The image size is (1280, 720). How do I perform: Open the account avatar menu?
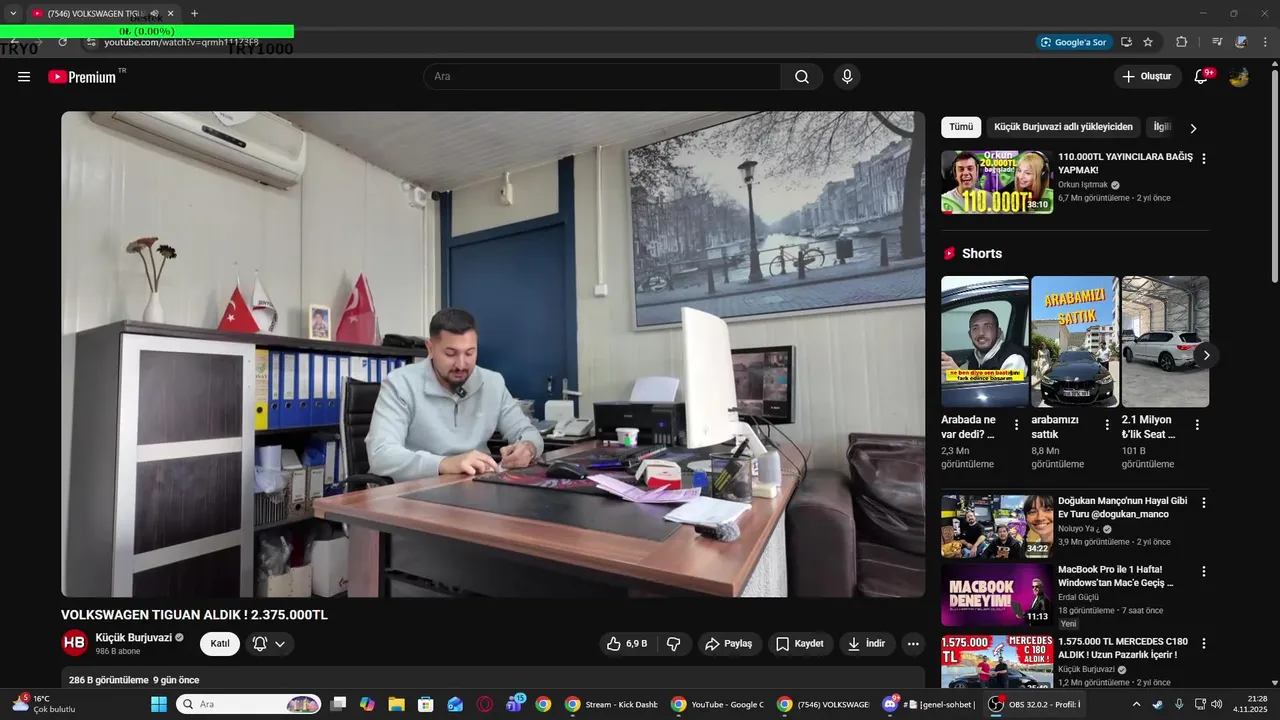[1239, 77]
